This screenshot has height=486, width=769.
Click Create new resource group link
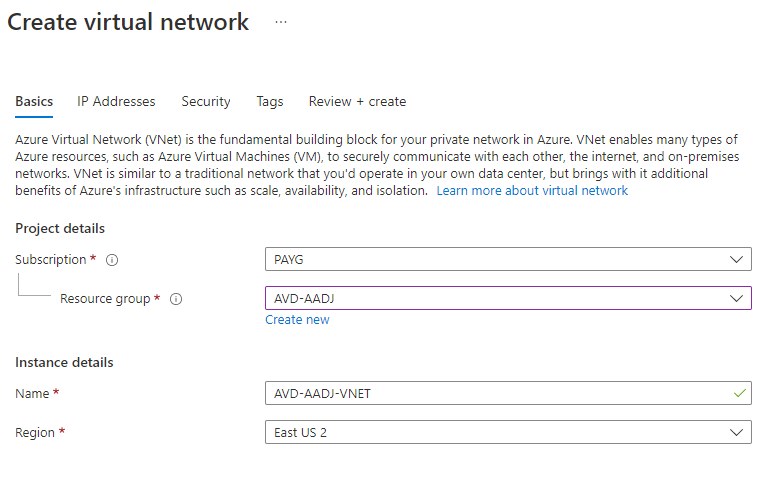pos(297,320)
